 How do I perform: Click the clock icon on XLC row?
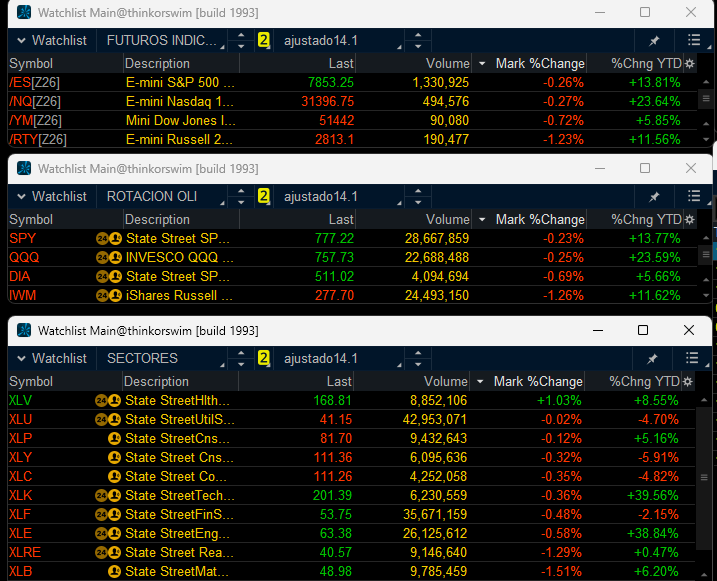click(x=114, y=476)
